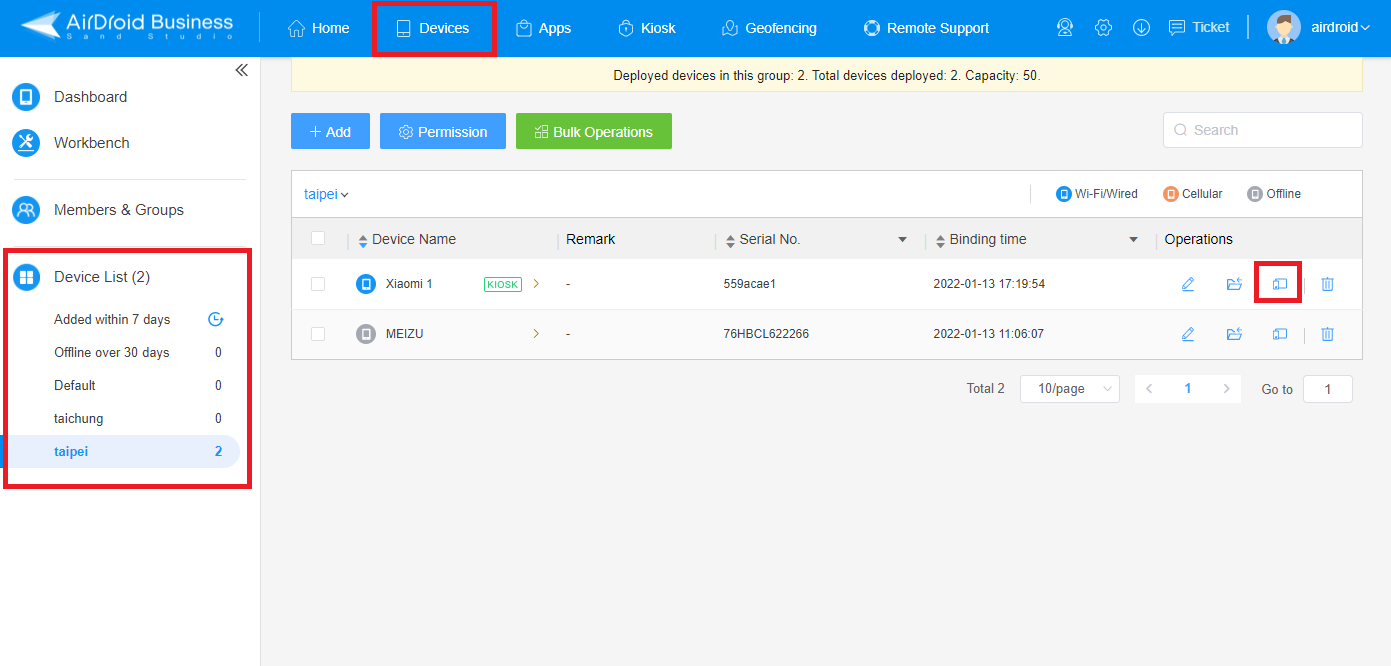Click move-to-group folder icon for Xiaomi 1

[1234, 284]
